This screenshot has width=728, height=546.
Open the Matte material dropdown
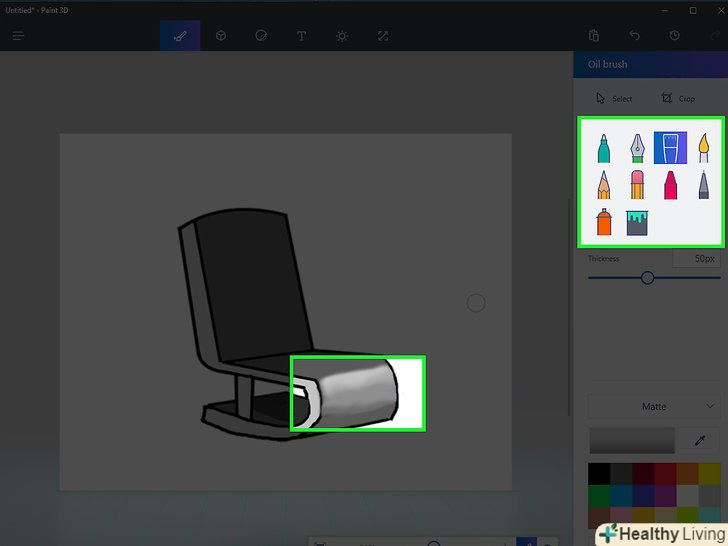655,407
